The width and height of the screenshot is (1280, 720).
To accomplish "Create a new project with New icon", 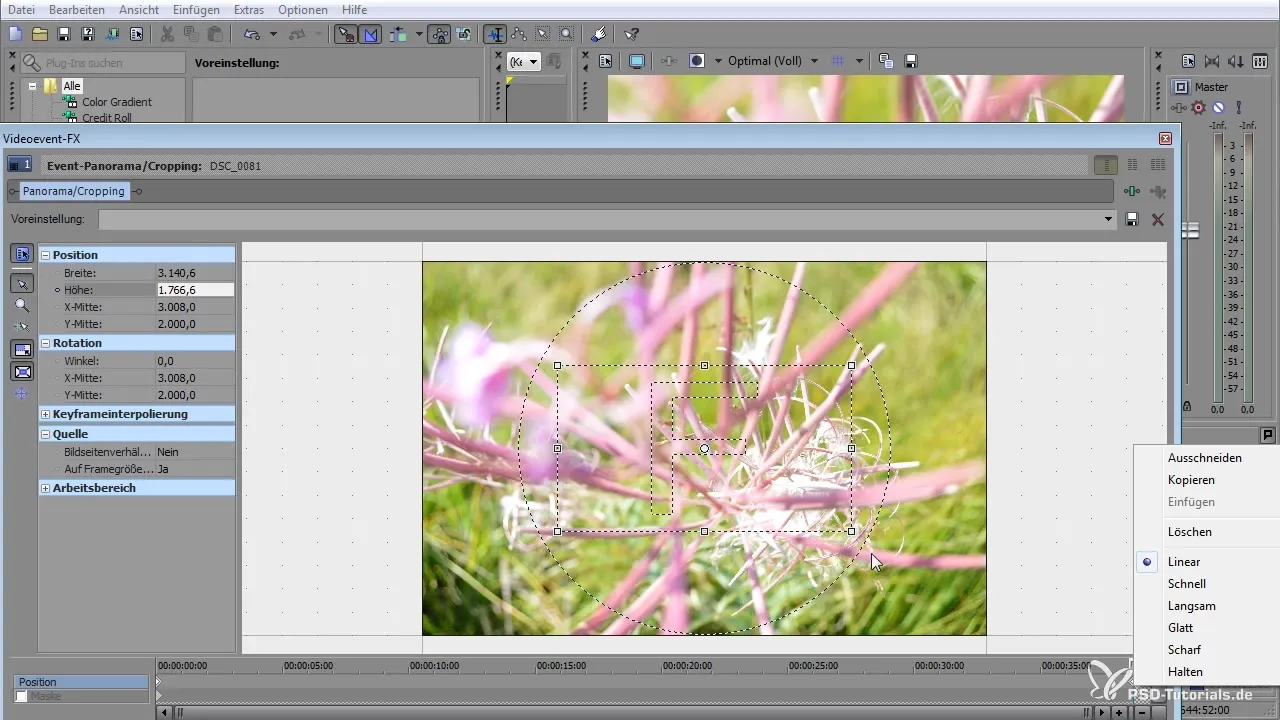I will pos(15,34).
